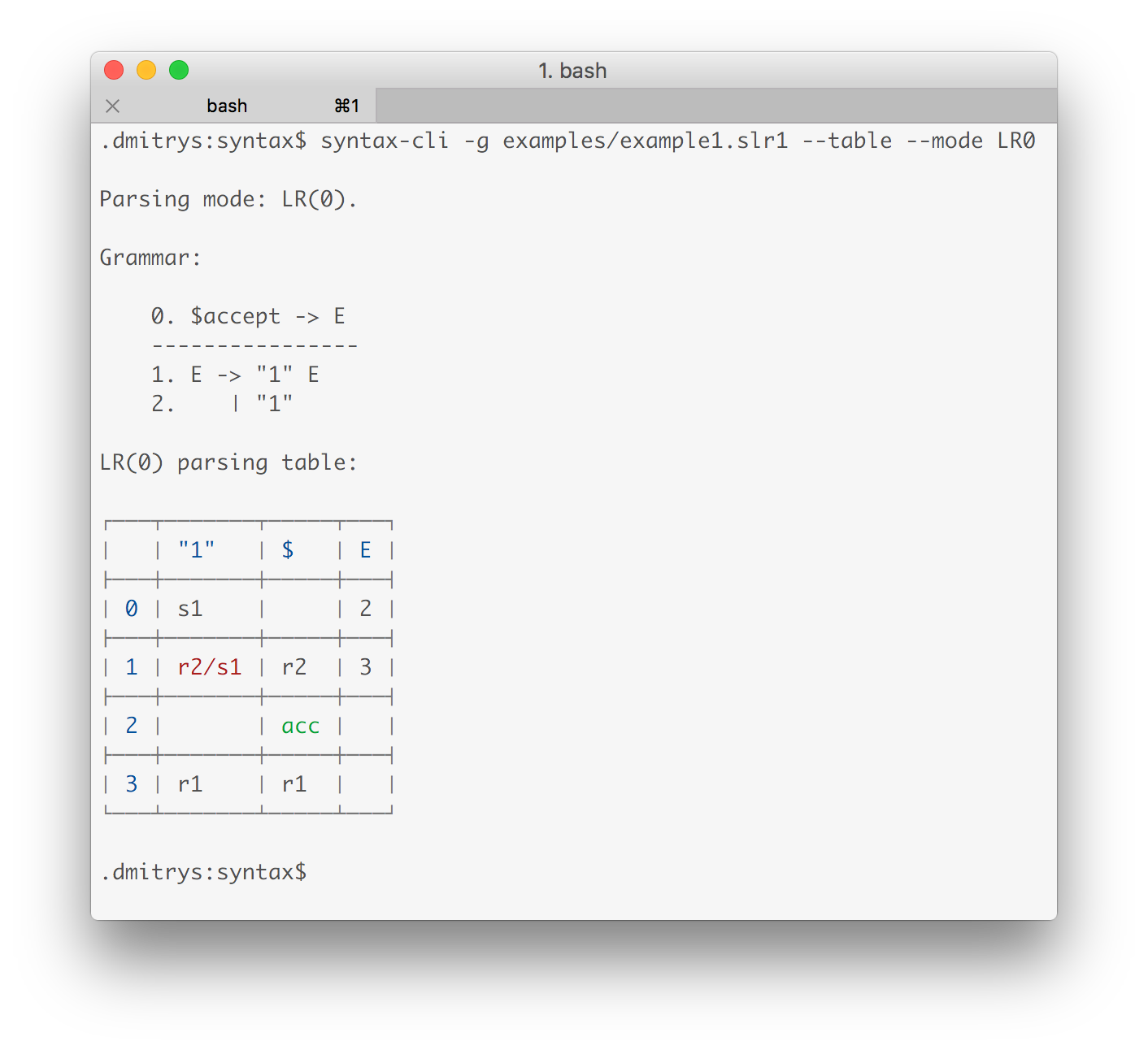1148x1050 pixels.
Task: Click the empty prompt at the bottom
Action: click(203, 872)
